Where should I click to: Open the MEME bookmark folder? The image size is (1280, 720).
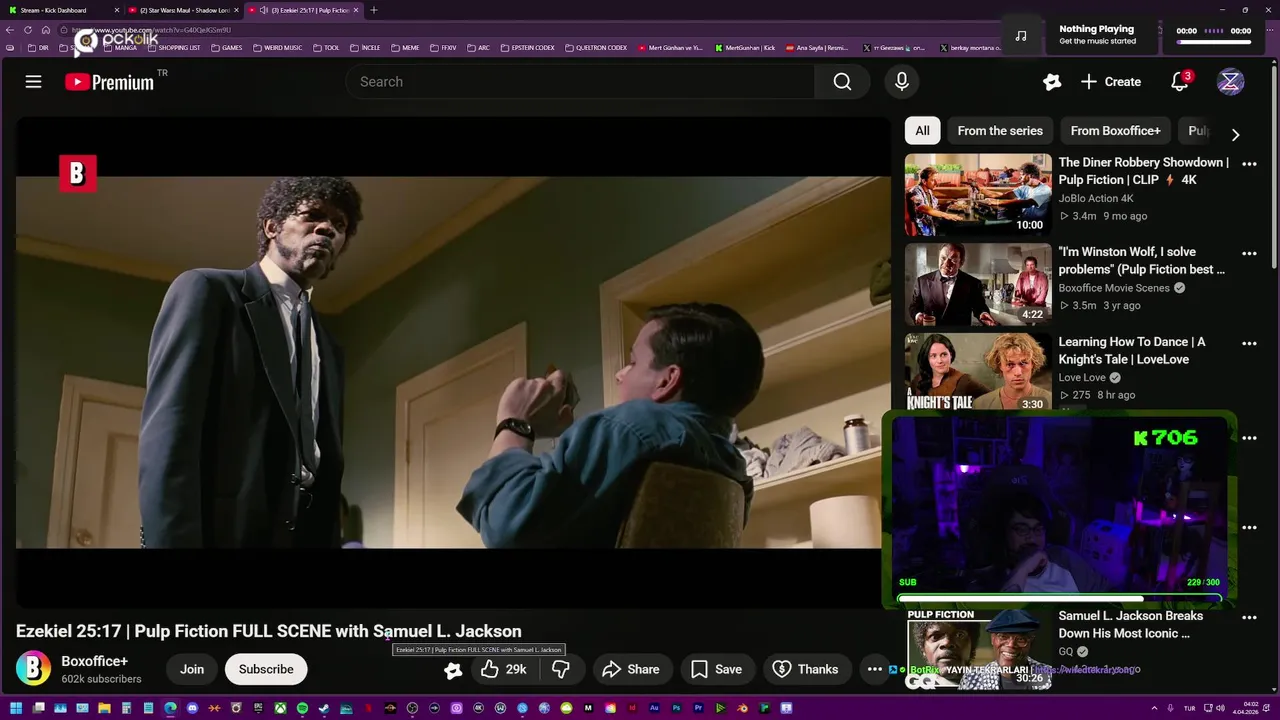coord(405,48)
